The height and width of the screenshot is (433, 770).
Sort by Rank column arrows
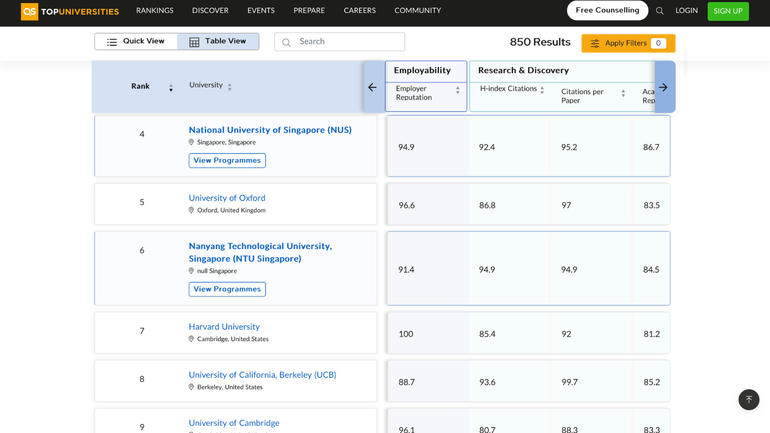pyautogui.click(x=171, y=88)
